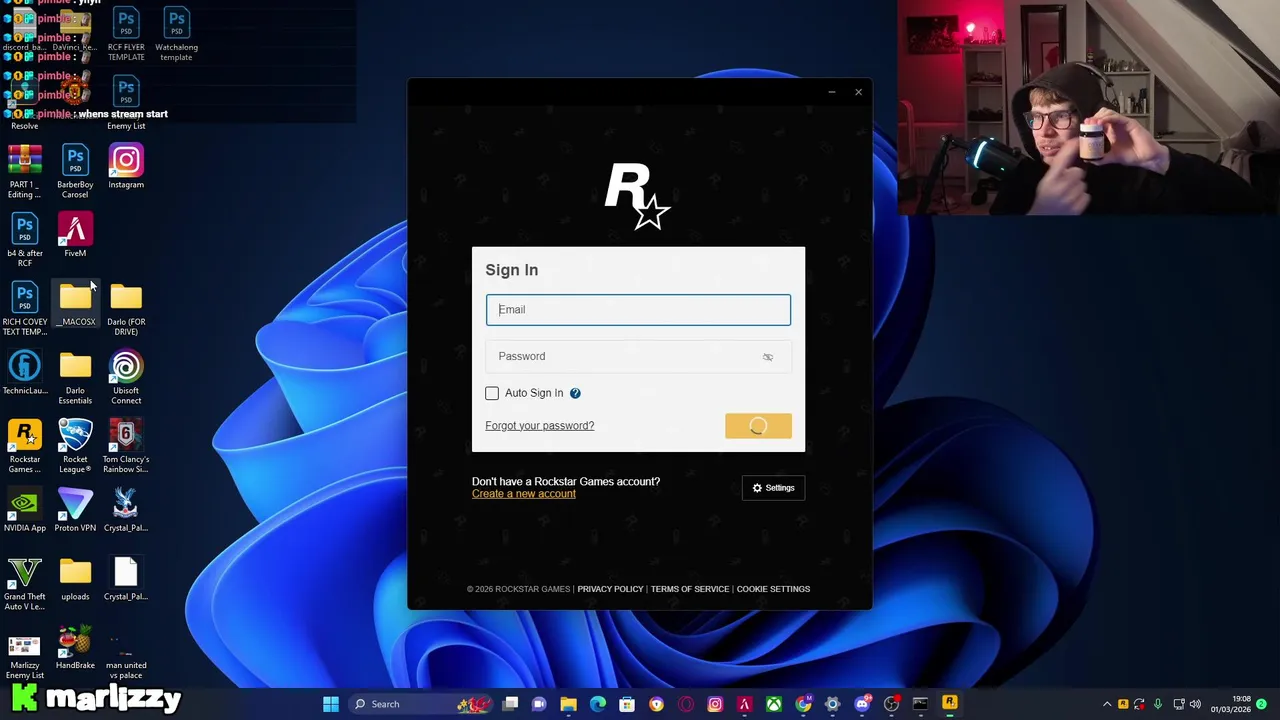1280x720 pixels.
Task: Open Task View in taskbar
Action: (510, 704)
